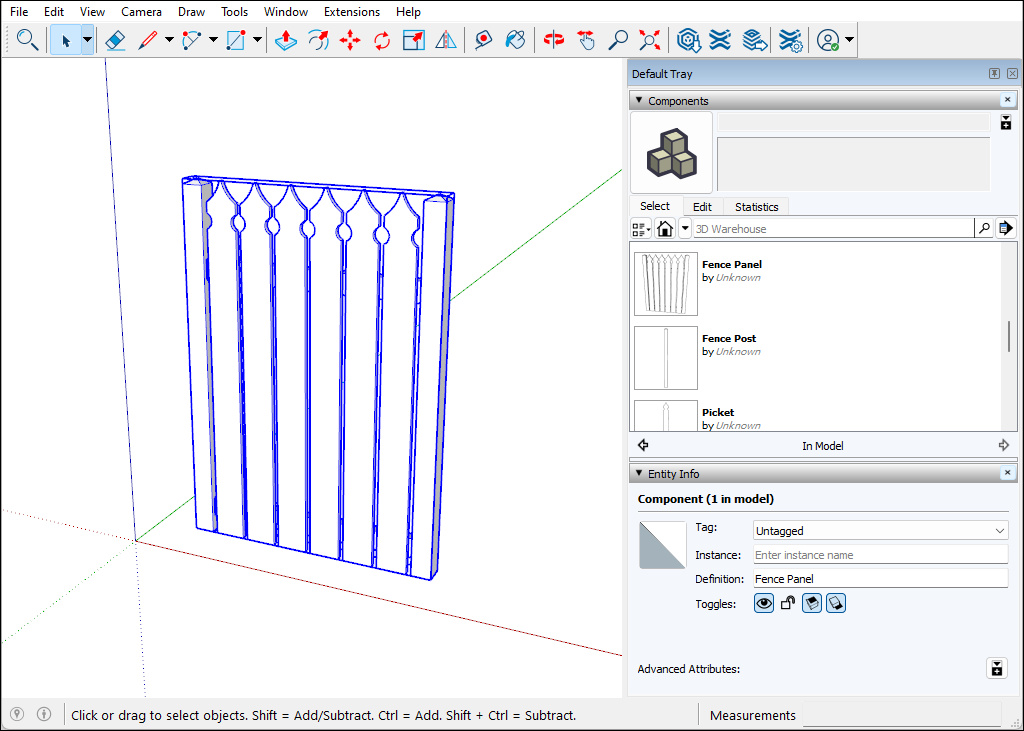Screen dimensions: 1024x731
Task: Choose the Move tool
Action: [349, 40]
